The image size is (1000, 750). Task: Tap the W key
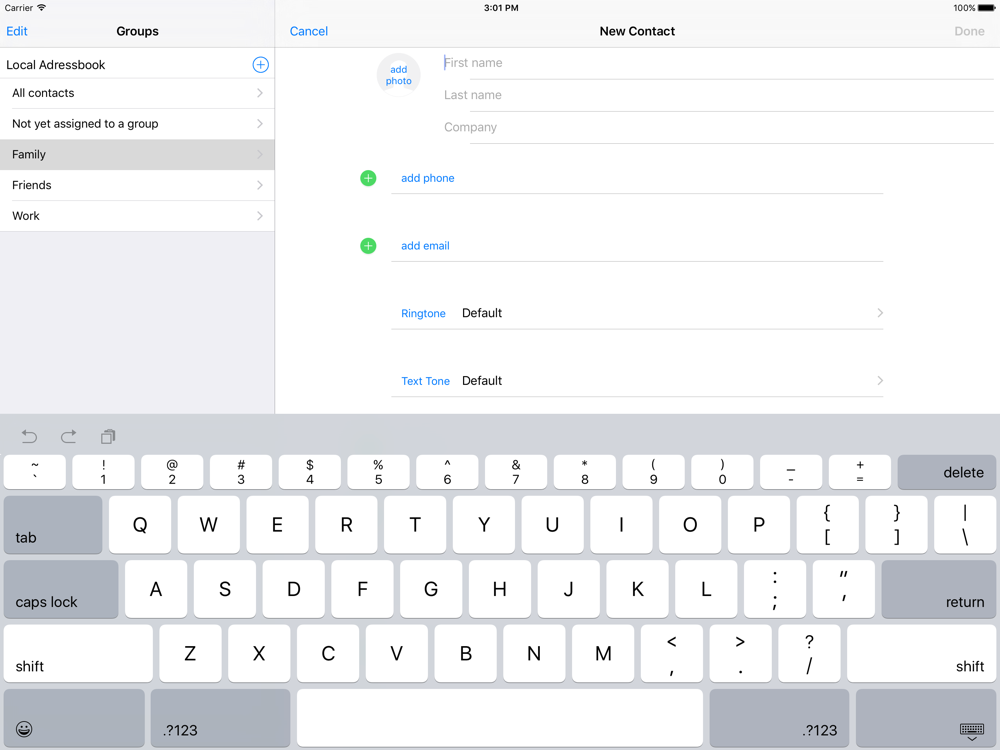tap(209, 524)
